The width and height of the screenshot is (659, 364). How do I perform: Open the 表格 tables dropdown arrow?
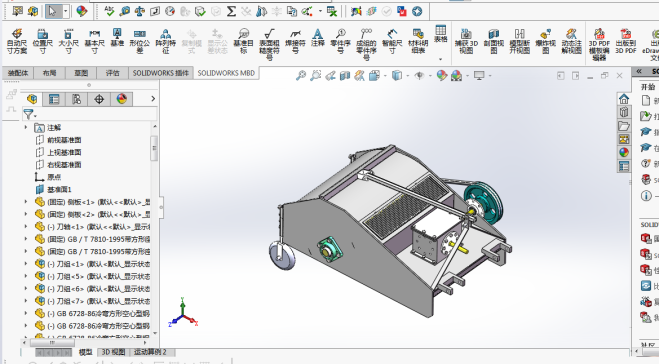tap(440, 59)
